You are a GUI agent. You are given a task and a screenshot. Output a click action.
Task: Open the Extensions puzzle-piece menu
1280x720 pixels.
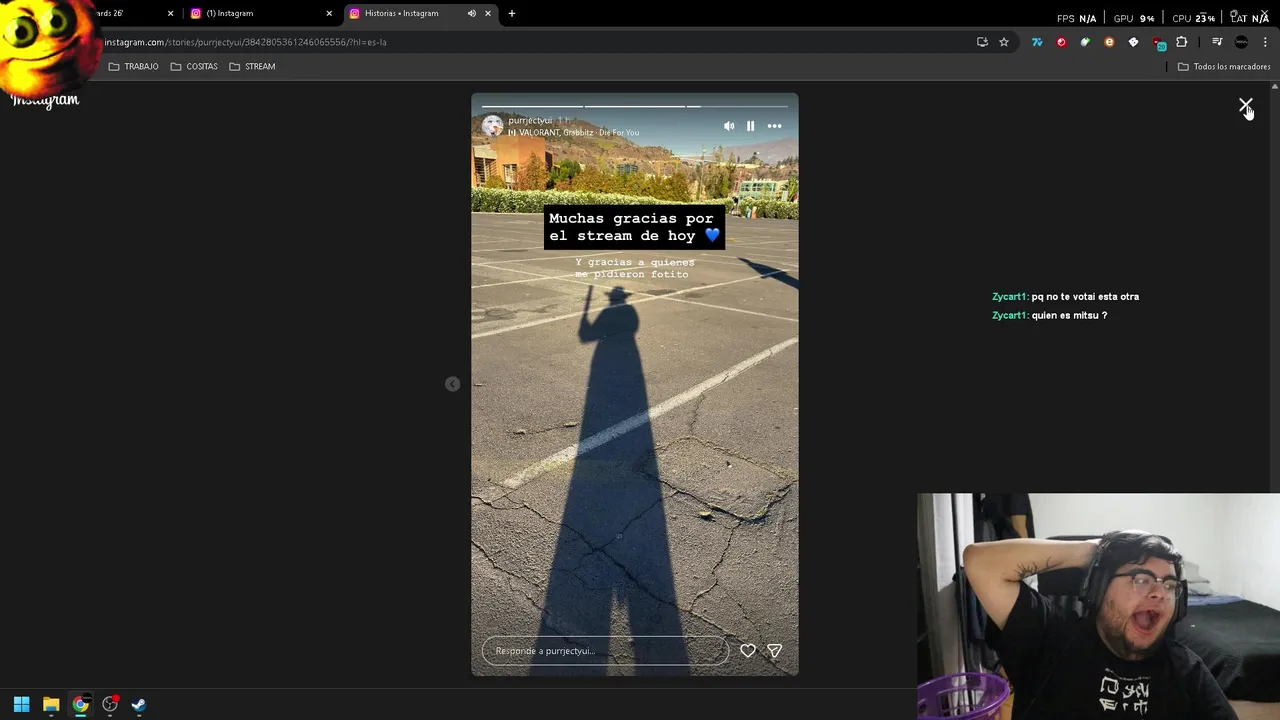[x=1182, y=42]
